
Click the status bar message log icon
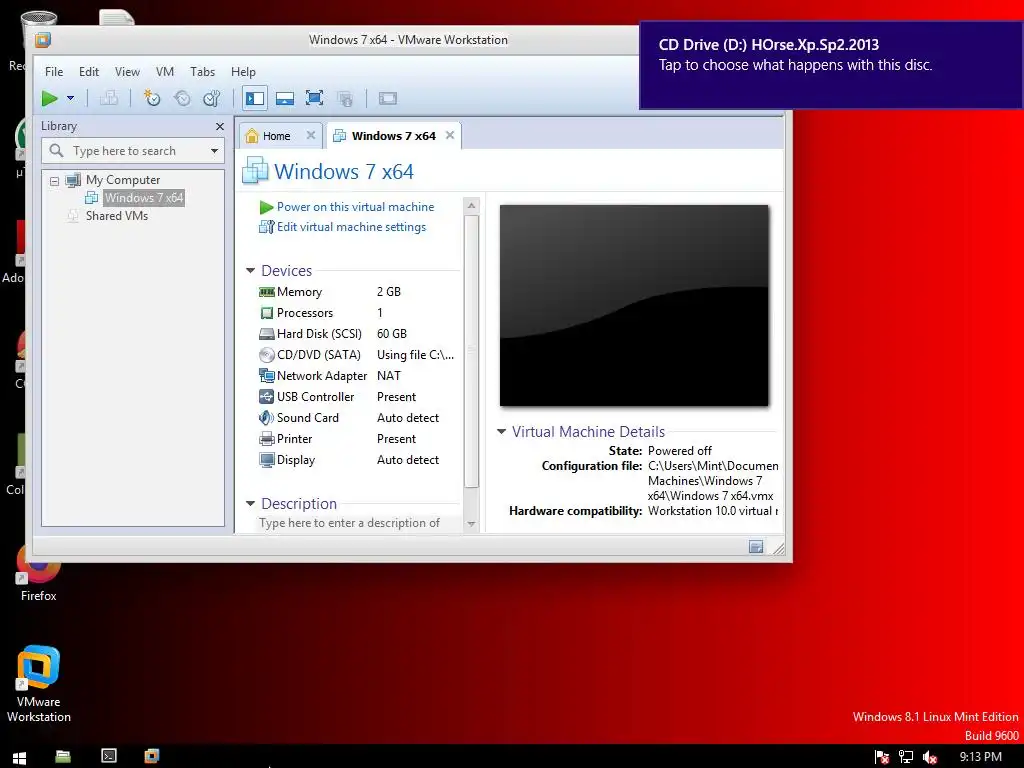[756, 547]
